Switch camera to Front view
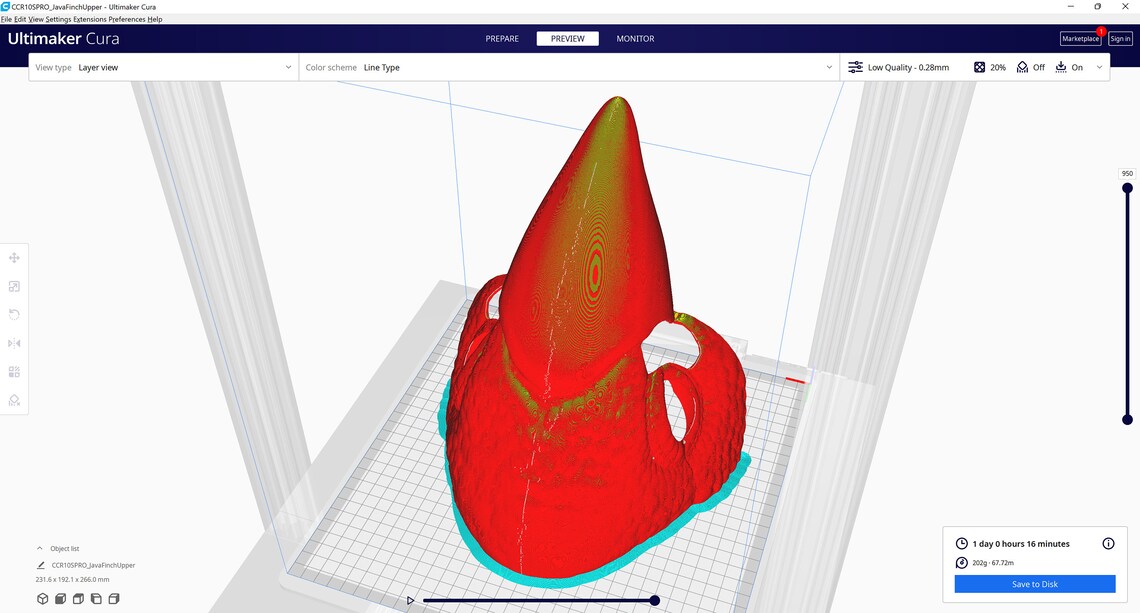 (60, 598)
